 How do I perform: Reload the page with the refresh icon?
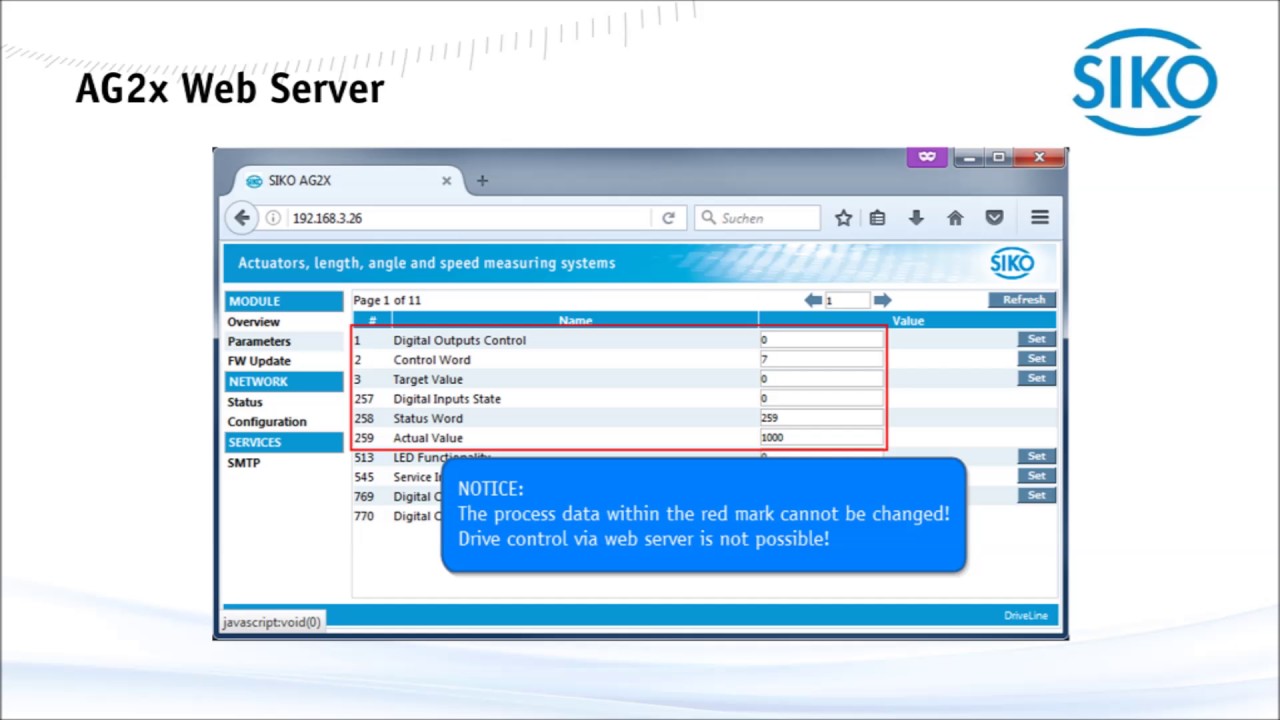668,218
